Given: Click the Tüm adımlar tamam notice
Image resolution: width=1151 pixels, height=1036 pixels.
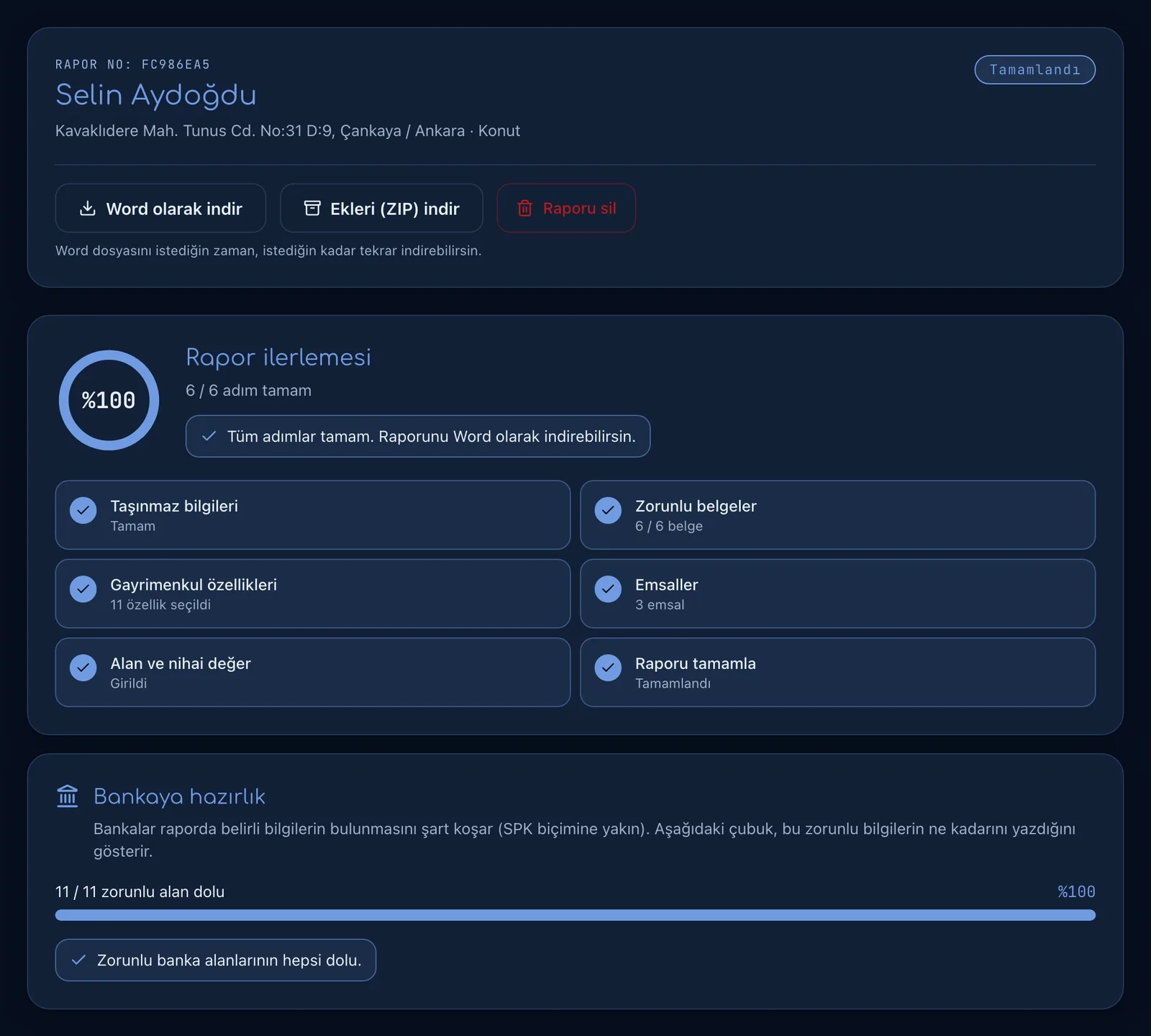Looking at the screenshot, I should tap(418, 436).
